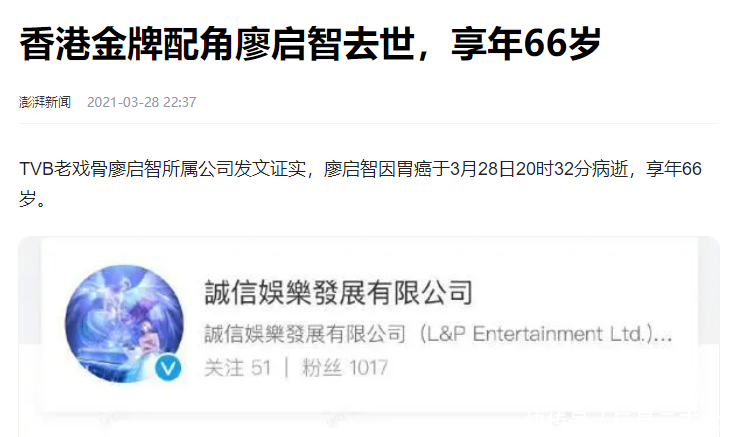Image resolution: width=734 pixels, height=437 pixels.
Task: Open the company's round avatar picture
Action: [x=125, y=324]
